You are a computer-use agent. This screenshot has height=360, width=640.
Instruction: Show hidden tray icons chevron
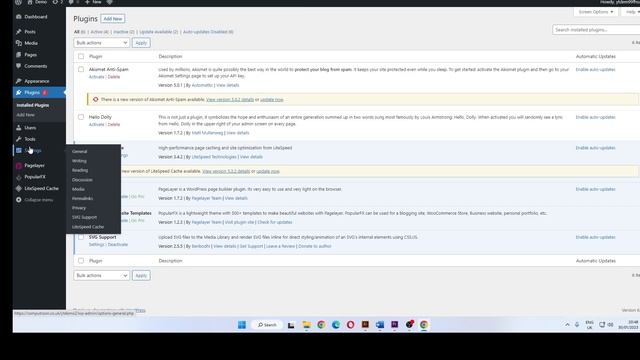pos(567,324)
